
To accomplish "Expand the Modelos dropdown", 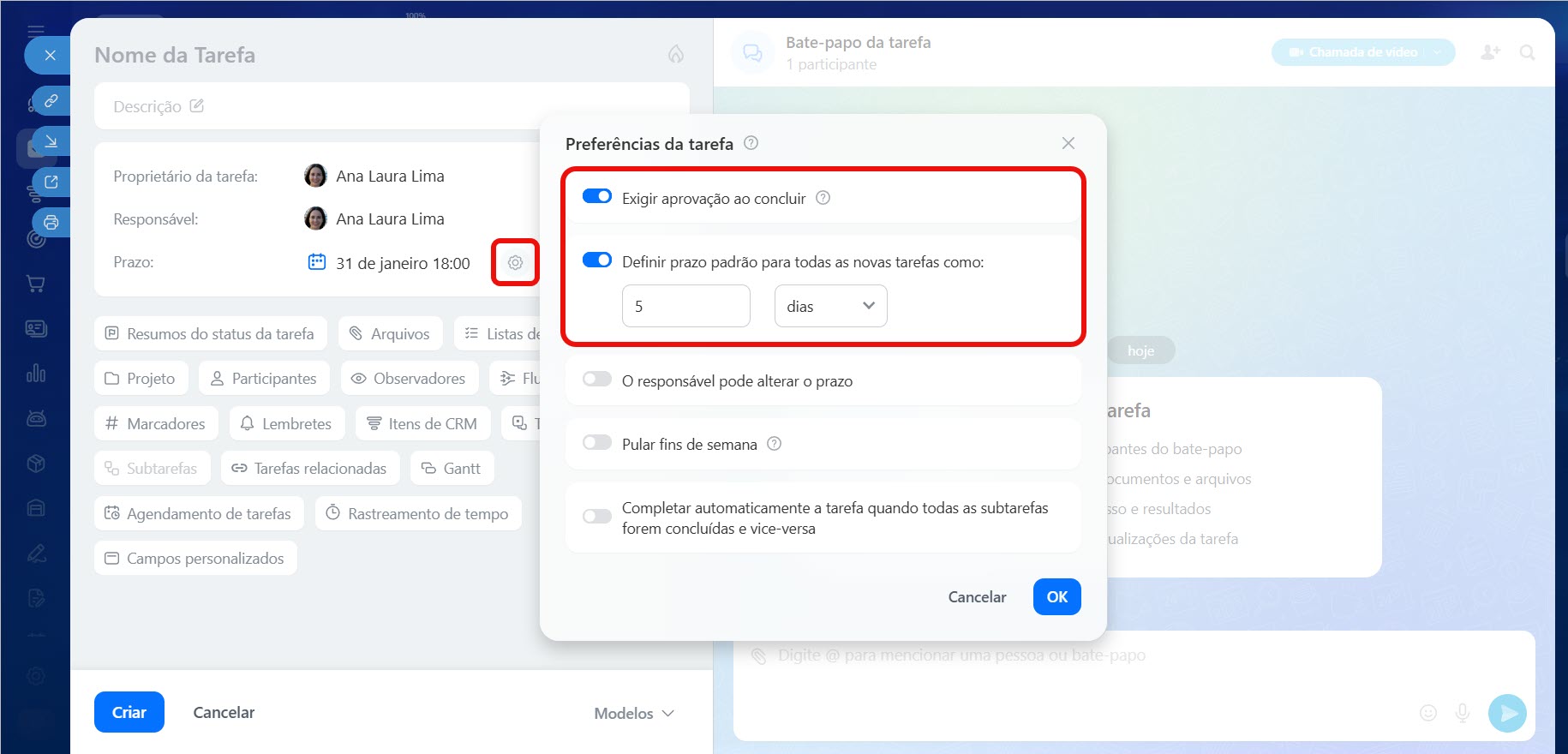I will [x=634, y=713].
